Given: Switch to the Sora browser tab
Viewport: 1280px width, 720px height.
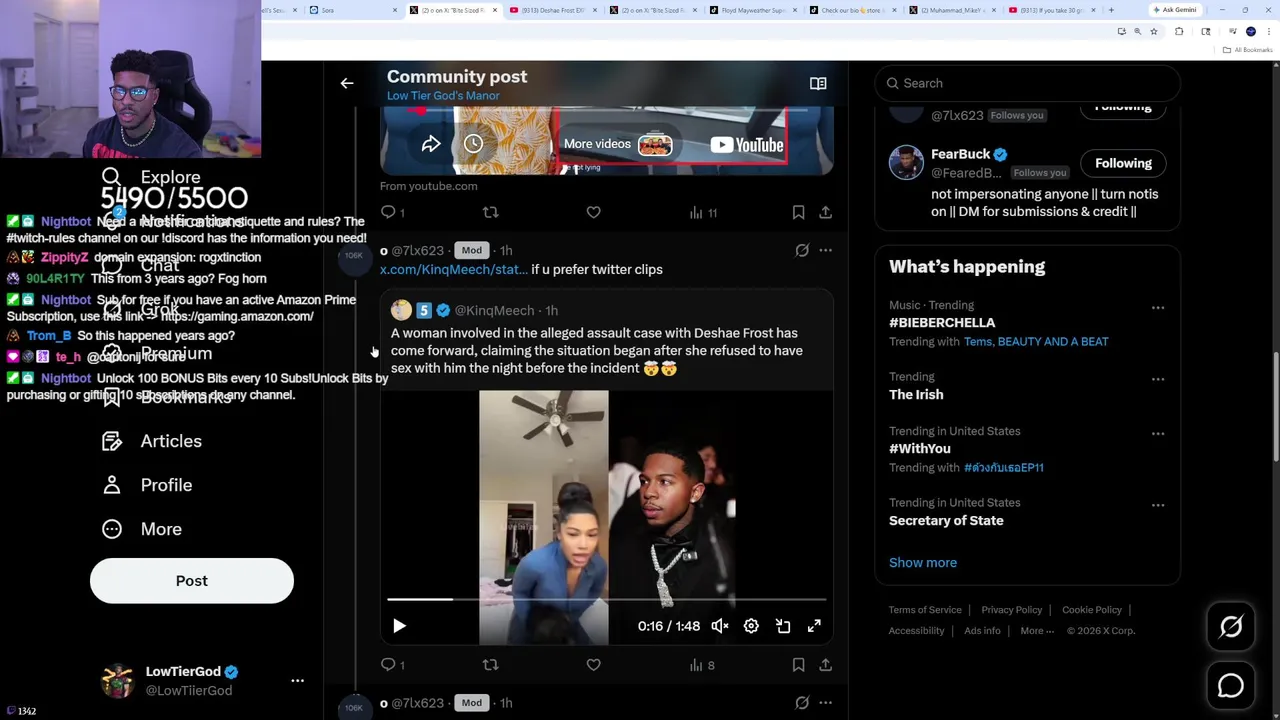Looking at the screenshot, I should click(350, 10).
